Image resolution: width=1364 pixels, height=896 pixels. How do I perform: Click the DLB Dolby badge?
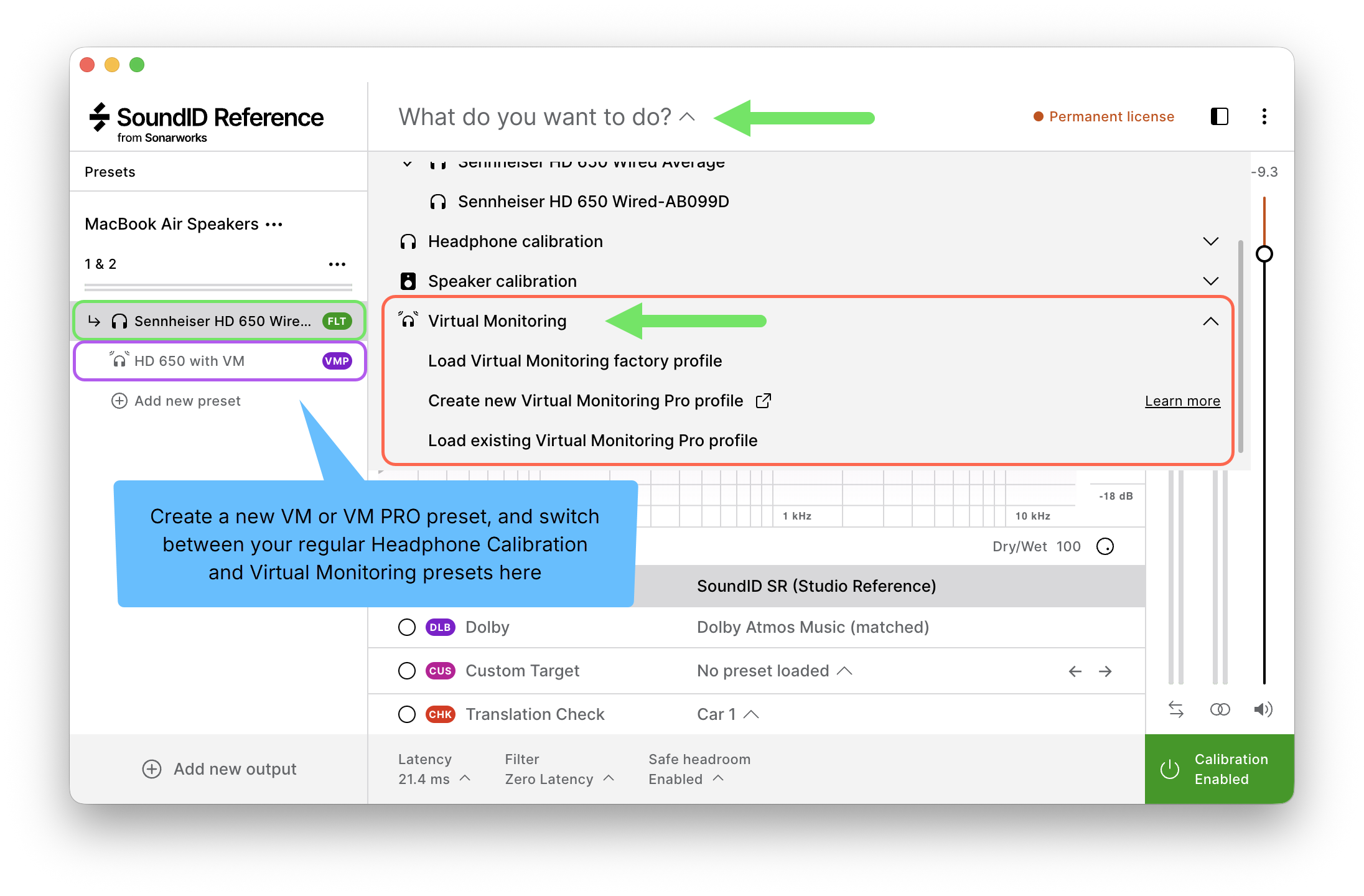pos(440,627)
